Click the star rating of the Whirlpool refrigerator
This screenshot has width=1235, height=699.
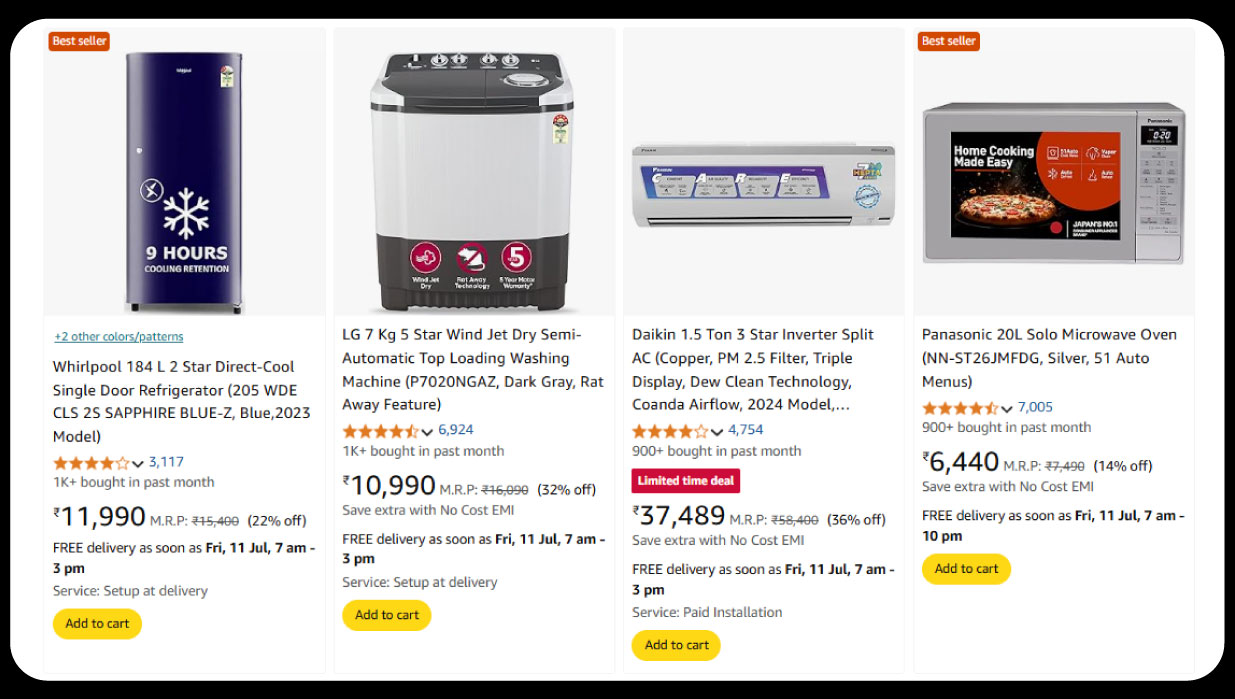click(x=91, y=463)
